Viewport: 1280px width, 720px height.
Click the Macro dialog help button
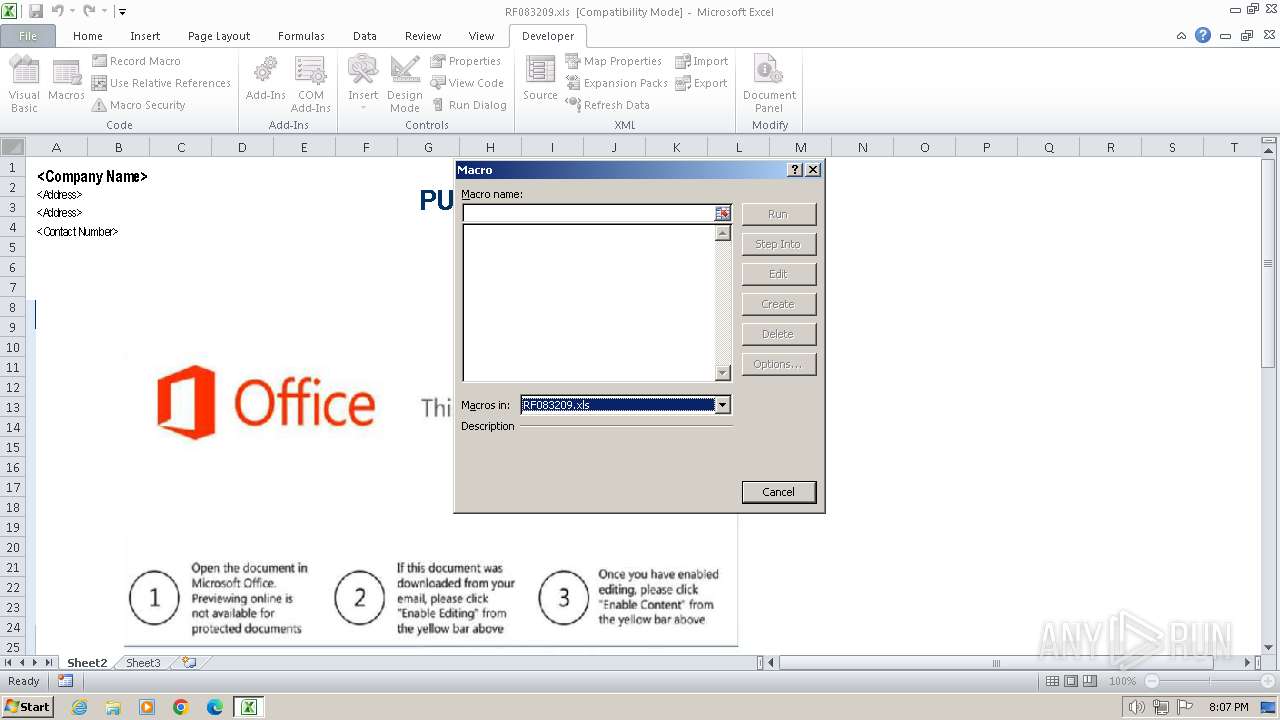(795, 170)
